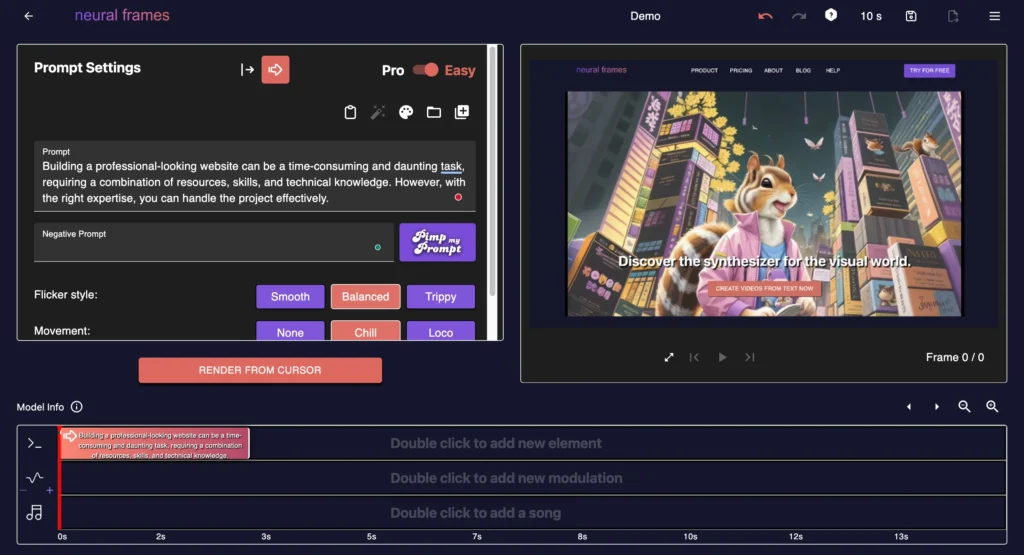The image size is (1024, 555).
Task: Click the Model Info label
Action: [40, 407]
